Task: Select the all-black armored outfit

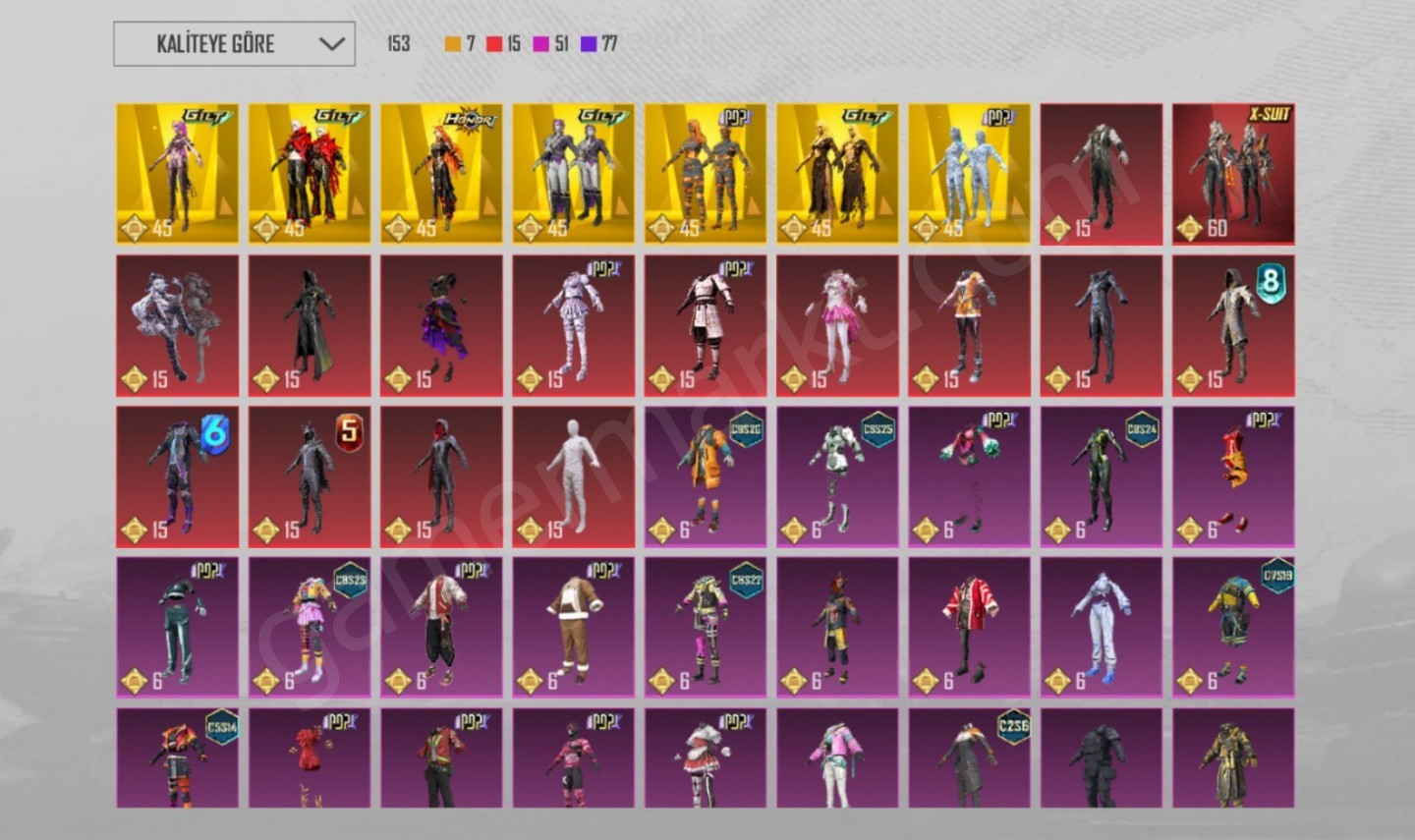Action: pos(1102,758)
